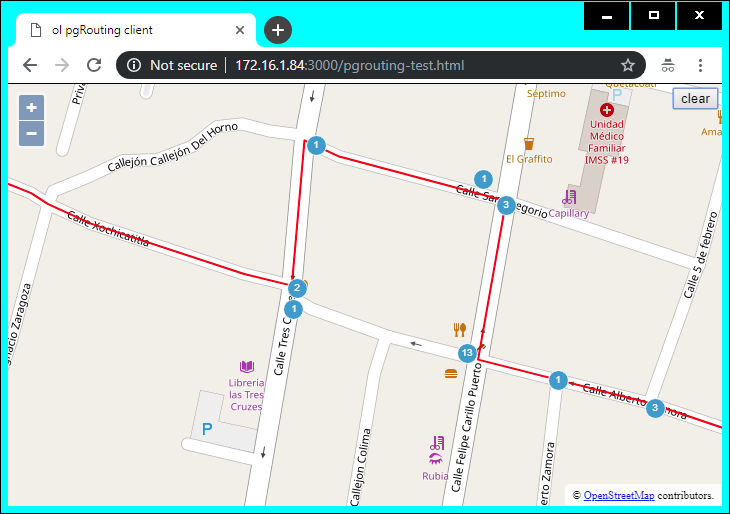Image resolution: width=730 pixels, height=514 pixels.
Task: Click the Calle Xochicatitla street label
Action: (x=108, y=228)
